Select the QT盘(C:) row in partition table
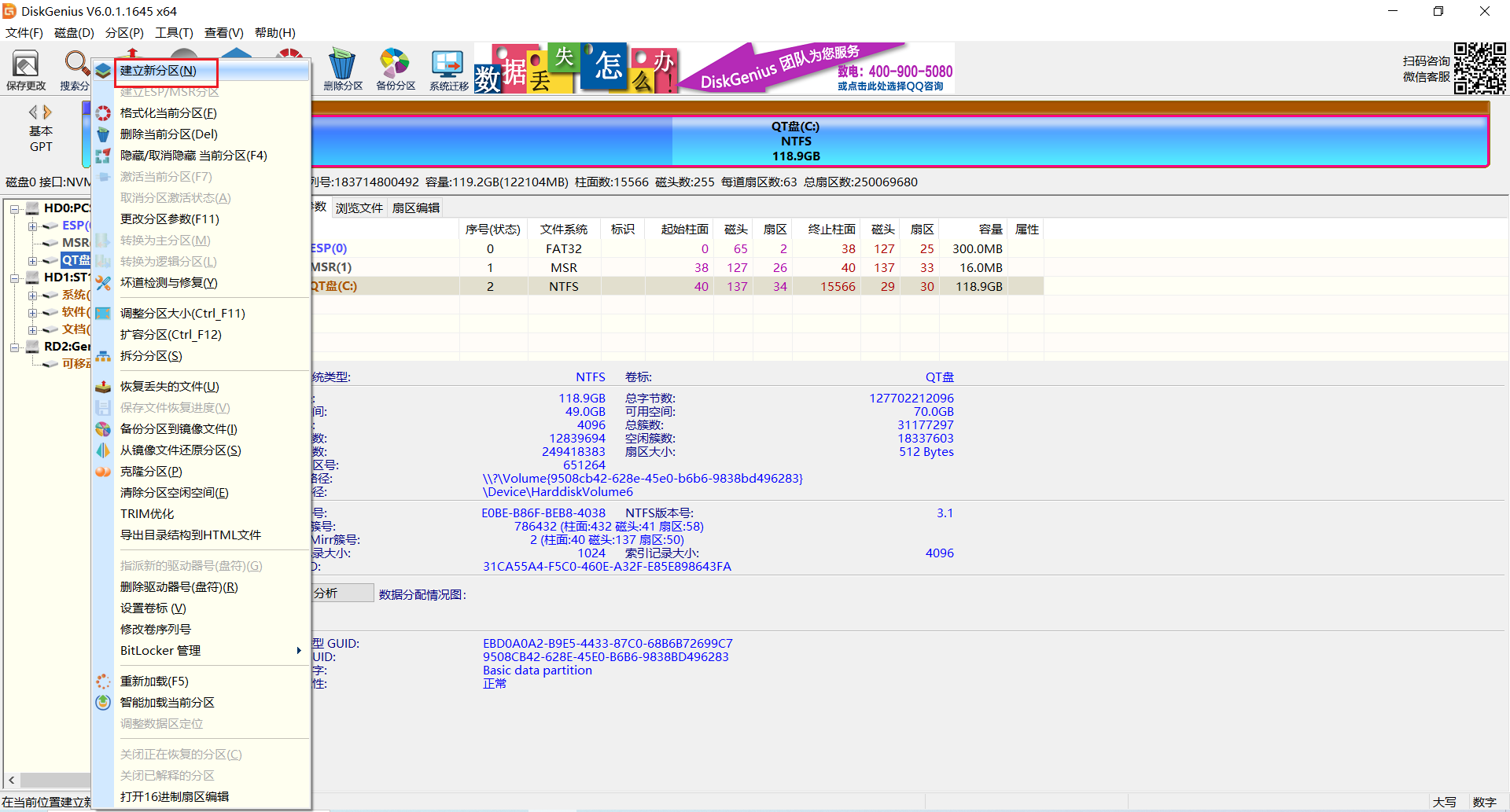Screen dimensions: 1510x812 tap(676, 286)
